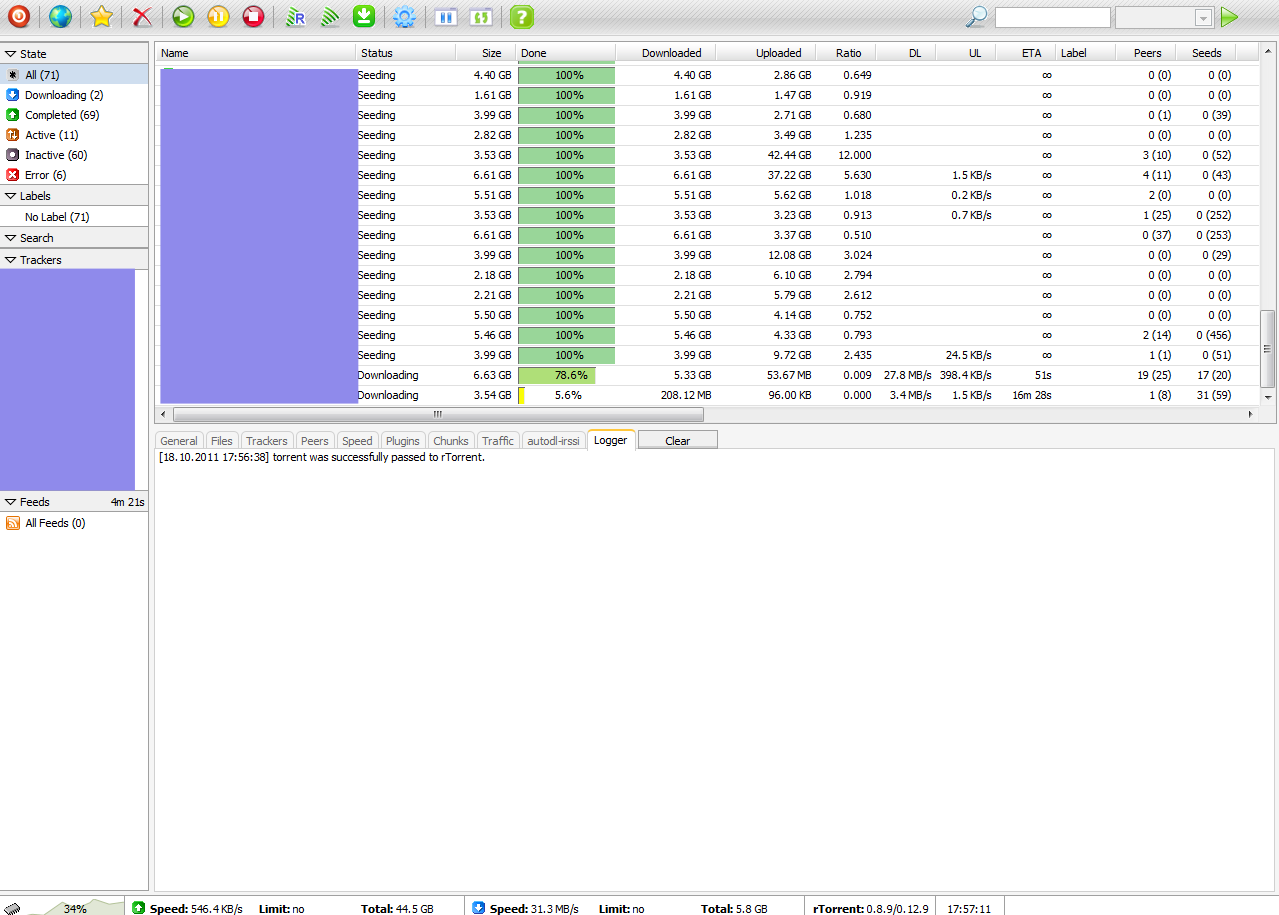Viewport: 1279px width, 915px height.
Task: Start torrent with the green play icon
Action: tap(183, 16)
